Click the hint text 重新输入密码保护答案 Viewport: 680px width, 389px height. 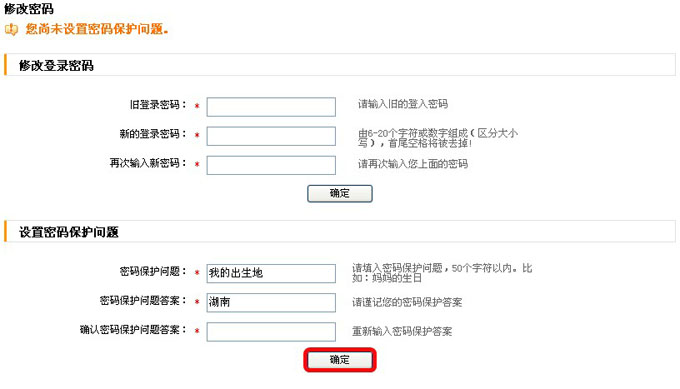tap(402, 332)
